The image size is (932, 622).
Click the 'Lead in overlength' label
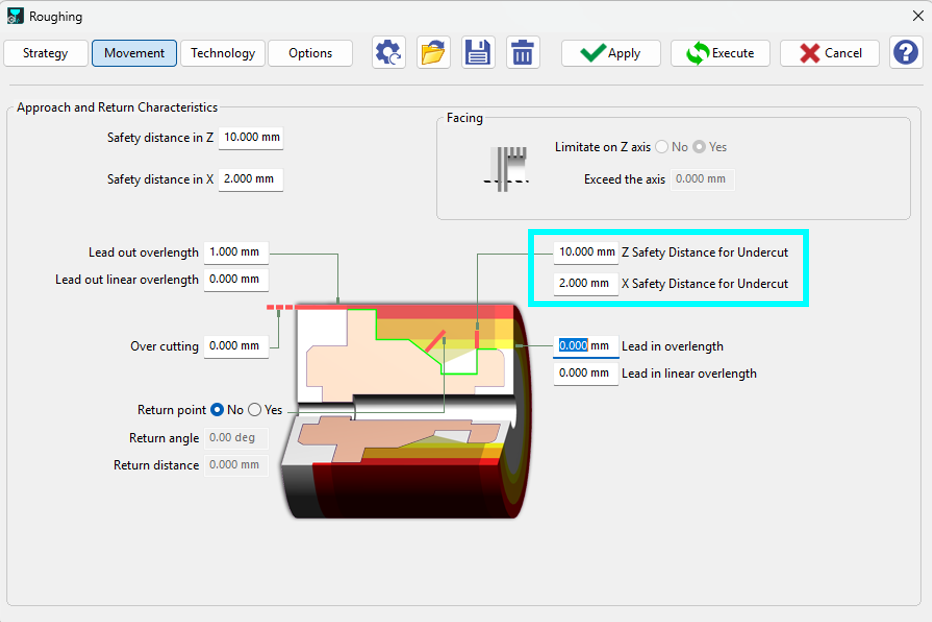[672, 347]
